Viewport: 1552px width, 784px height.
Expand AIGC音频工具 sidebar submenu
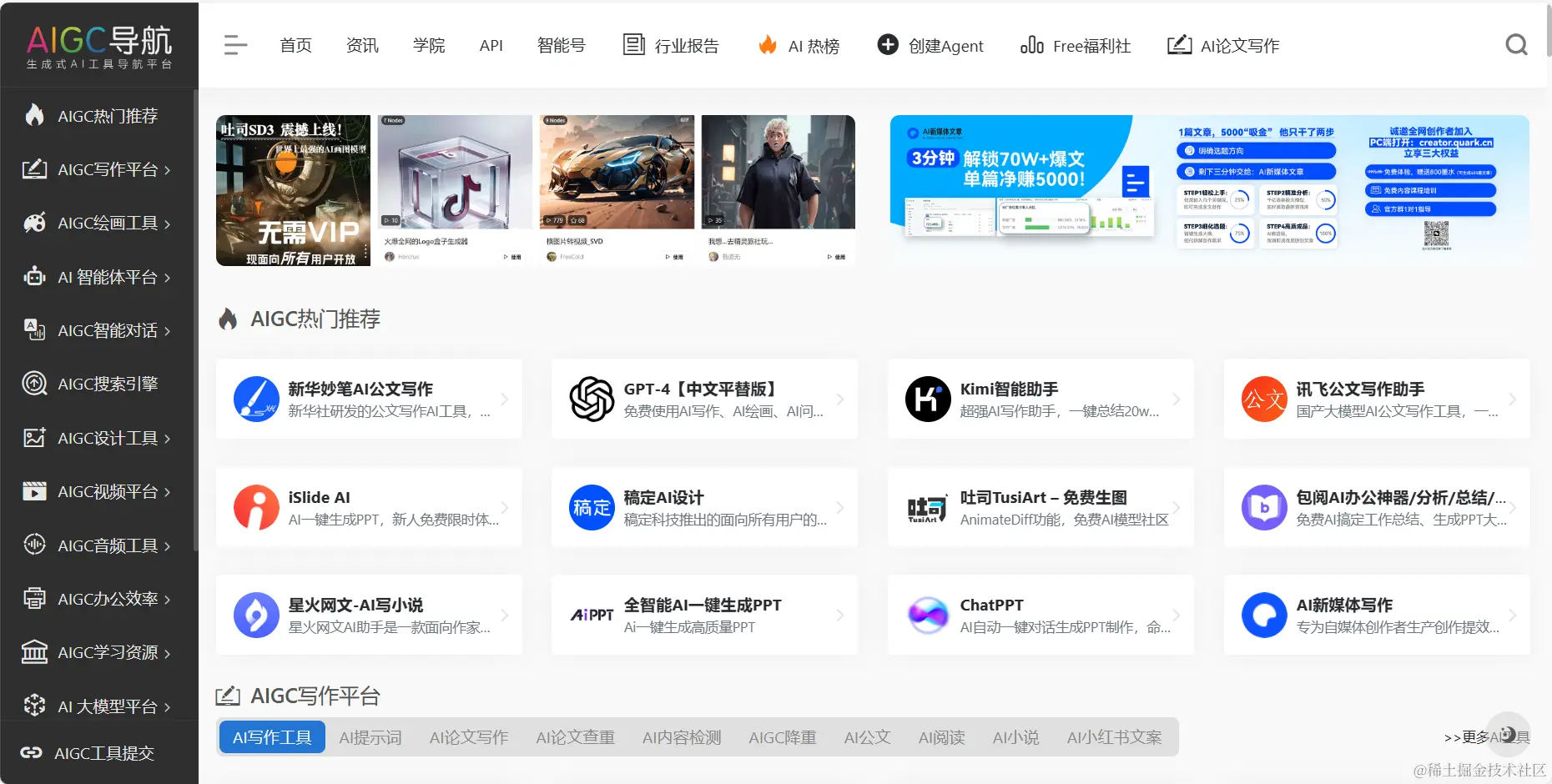pos(167,546)
